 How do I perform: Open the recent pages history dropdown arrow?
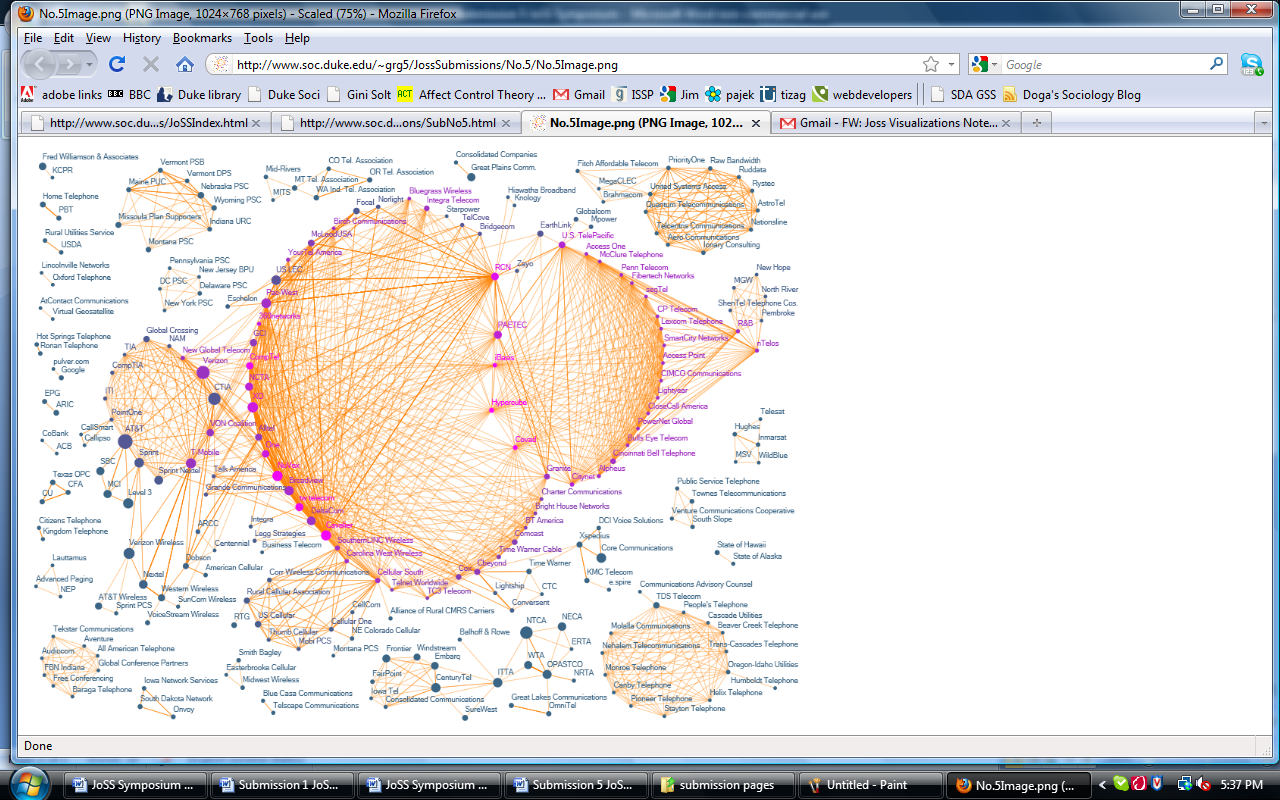pos(91,64)
